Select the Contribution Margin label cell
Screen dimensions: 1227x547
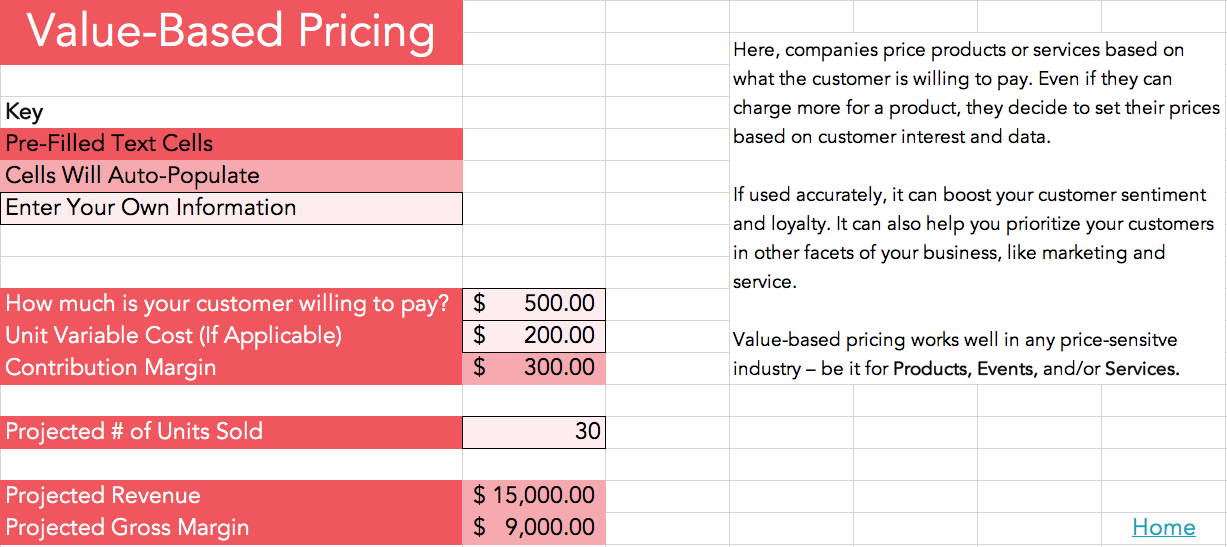[231, 368]
